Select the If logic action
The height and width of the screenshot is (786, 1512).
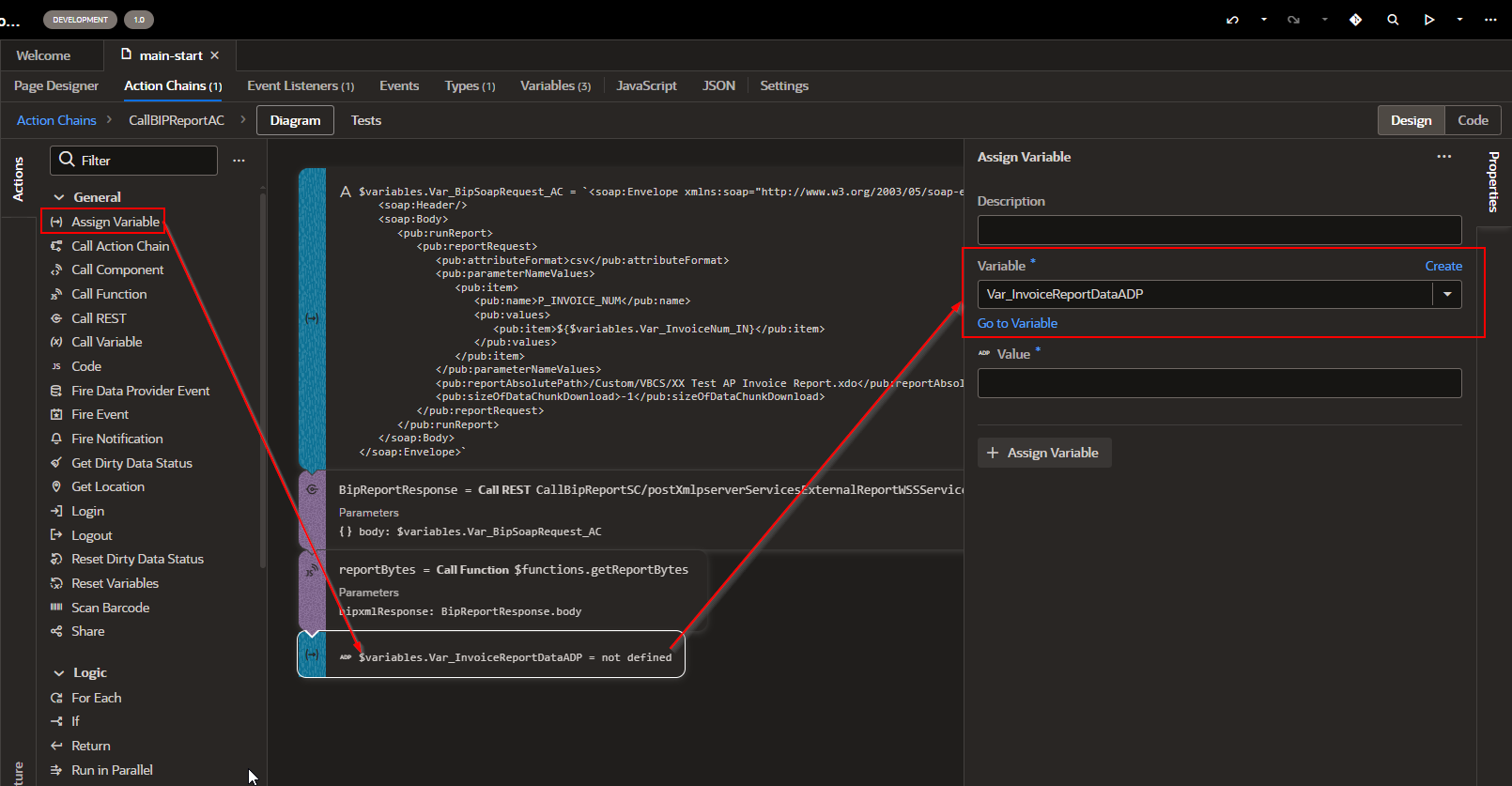tap(75, 721)
